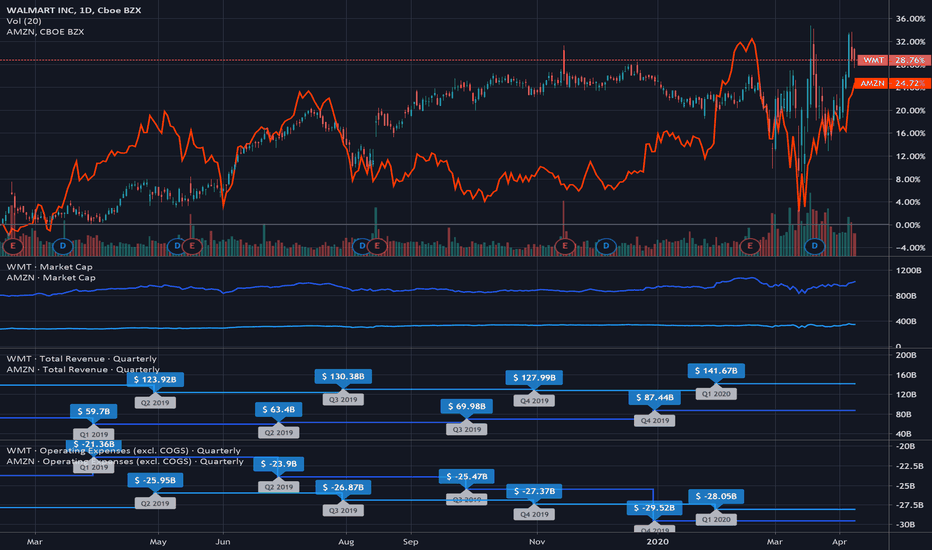Click the $ -26.87B expenses label
932x550 pixels.
pyautogui.click(x=343, y=487)
